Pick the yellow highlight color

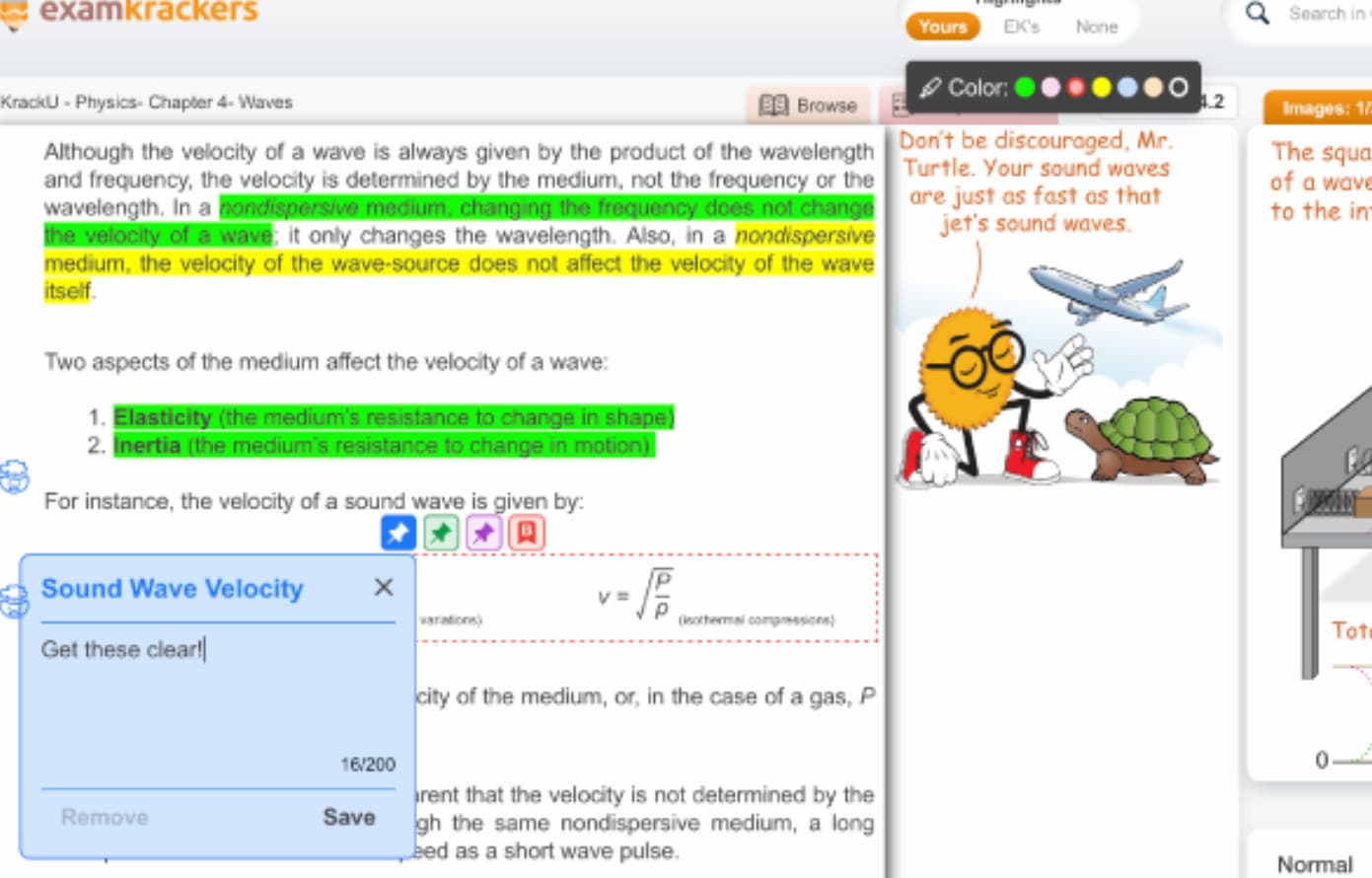pyautogui.click(x=1102, y=88)
